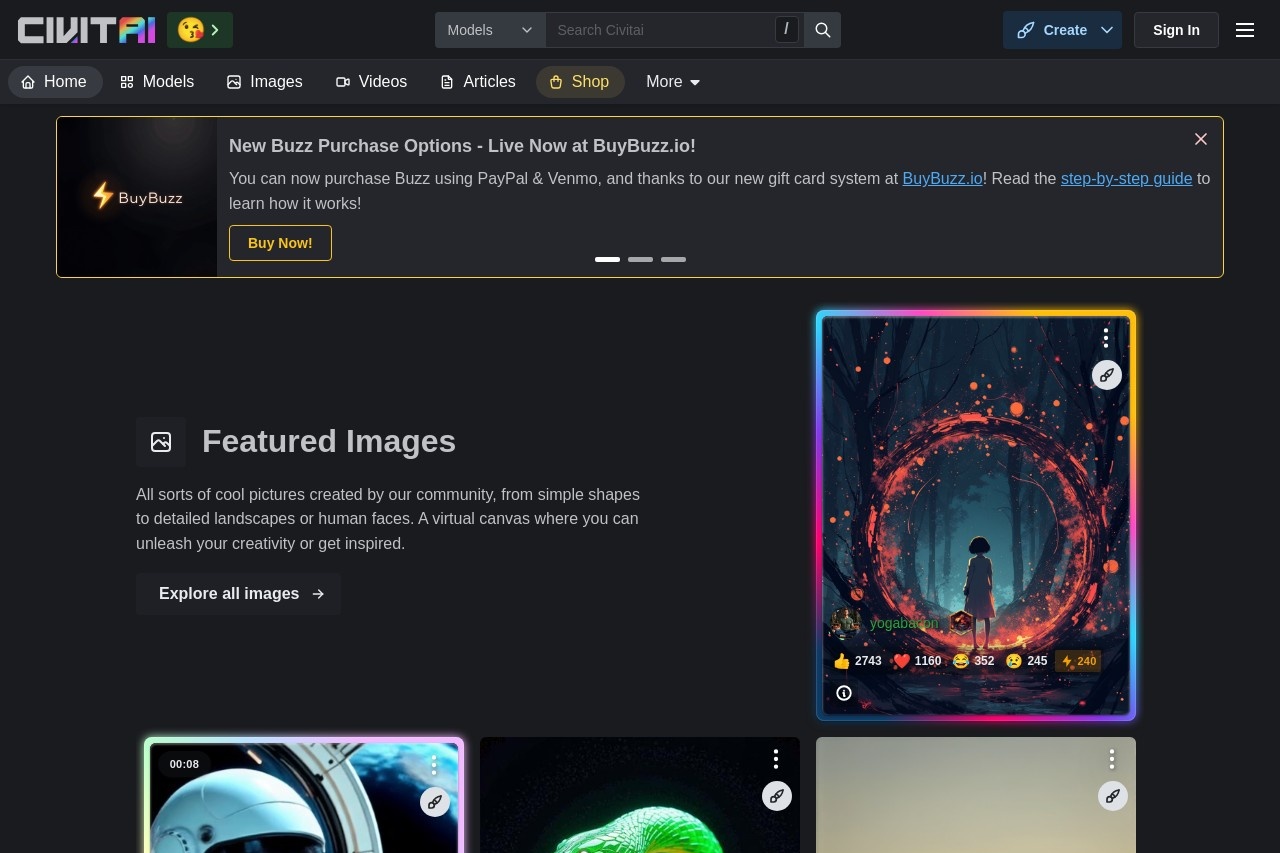
Task: Click info icon on forest portal image
Action: coord(844,693)
